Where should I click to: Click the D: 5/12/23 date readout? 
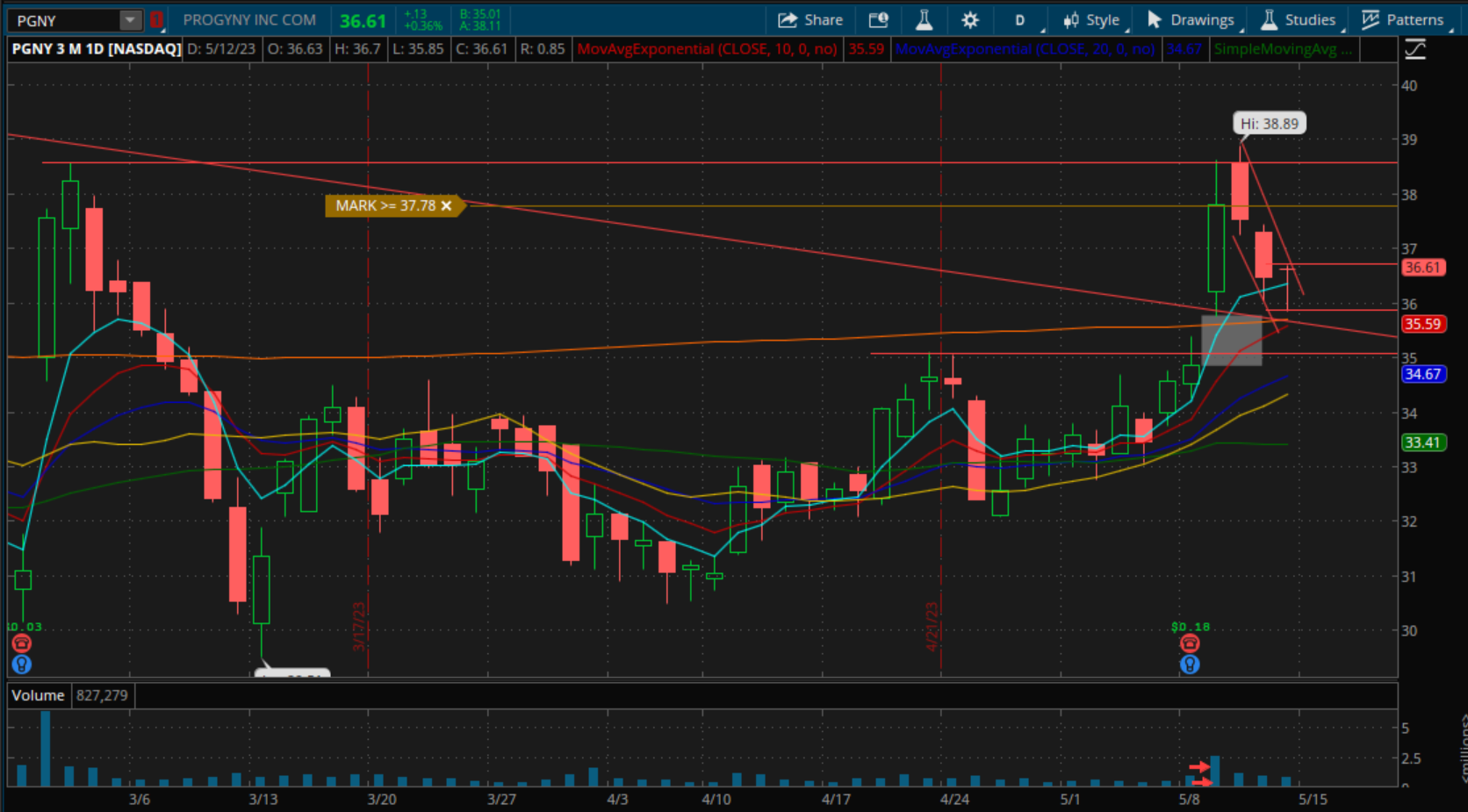[x=221, y=49]
